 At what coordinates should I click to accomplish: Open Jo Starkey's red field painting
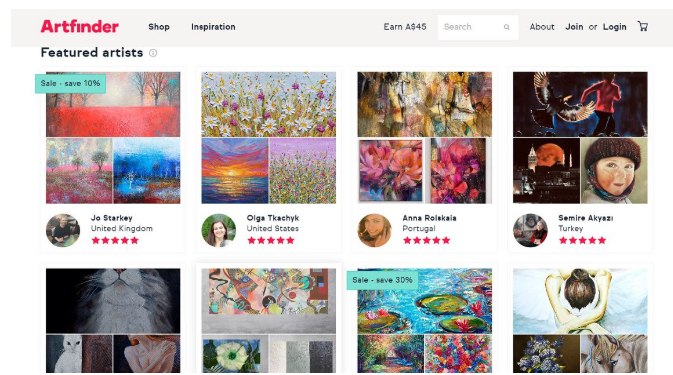(x=113, y=104)
